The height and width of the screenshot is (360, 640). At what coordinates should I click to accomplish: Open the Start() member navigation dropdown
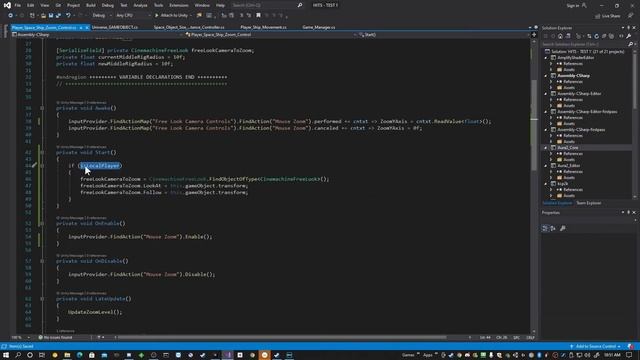(442, 35)
